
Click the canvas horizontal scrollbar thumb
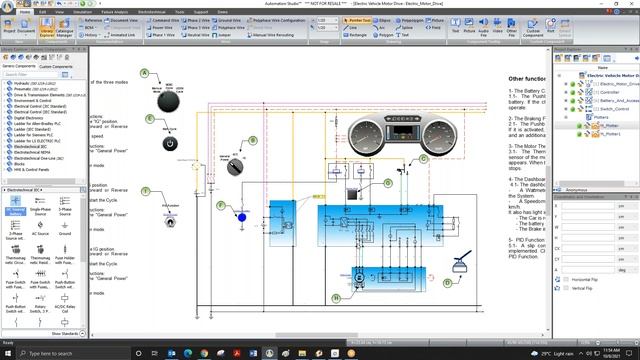(x=316, y=335)
